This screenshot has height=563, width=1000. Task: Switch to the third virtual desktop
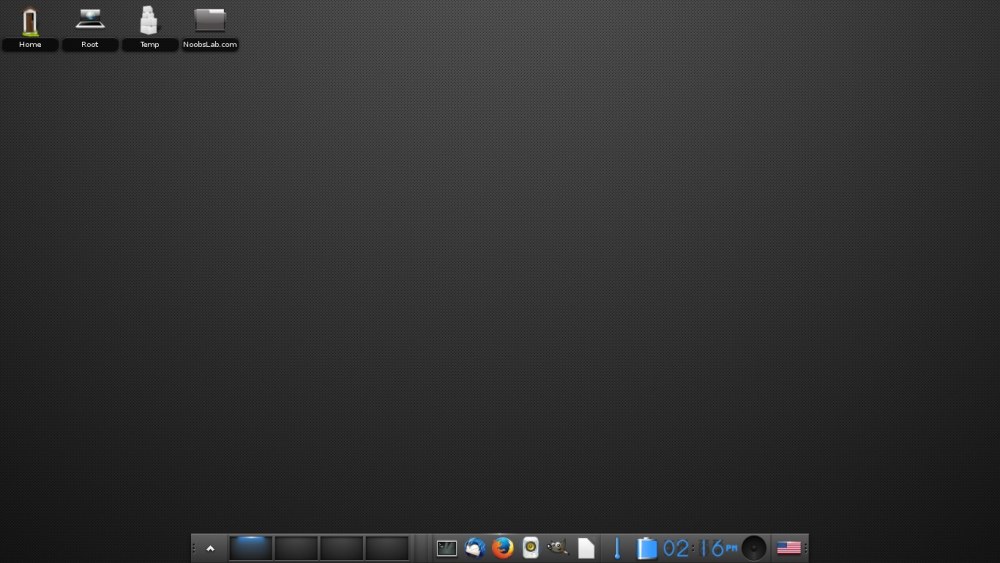tap(341, 548)
